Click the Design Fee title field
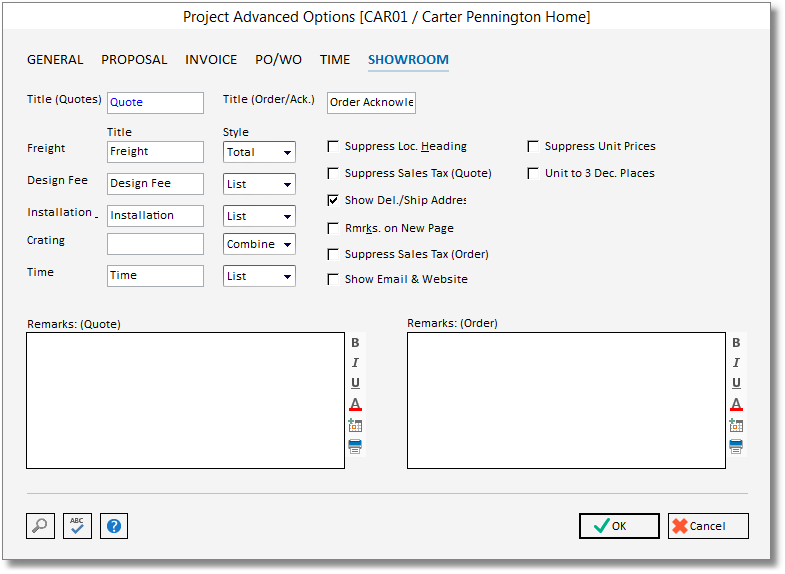 [x=155, y=184]
